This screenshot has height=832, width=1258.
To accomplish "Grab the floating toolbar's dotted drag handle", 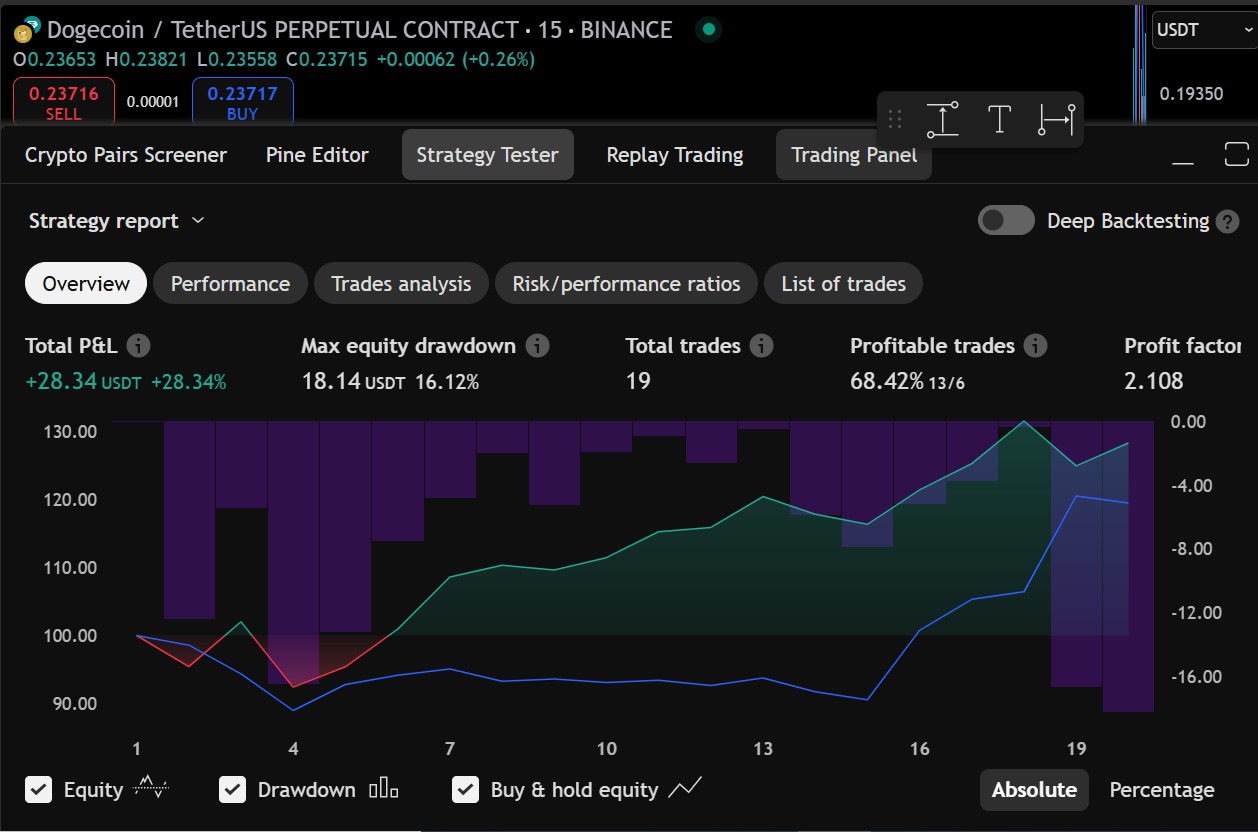I will click(x=895, y=120).
